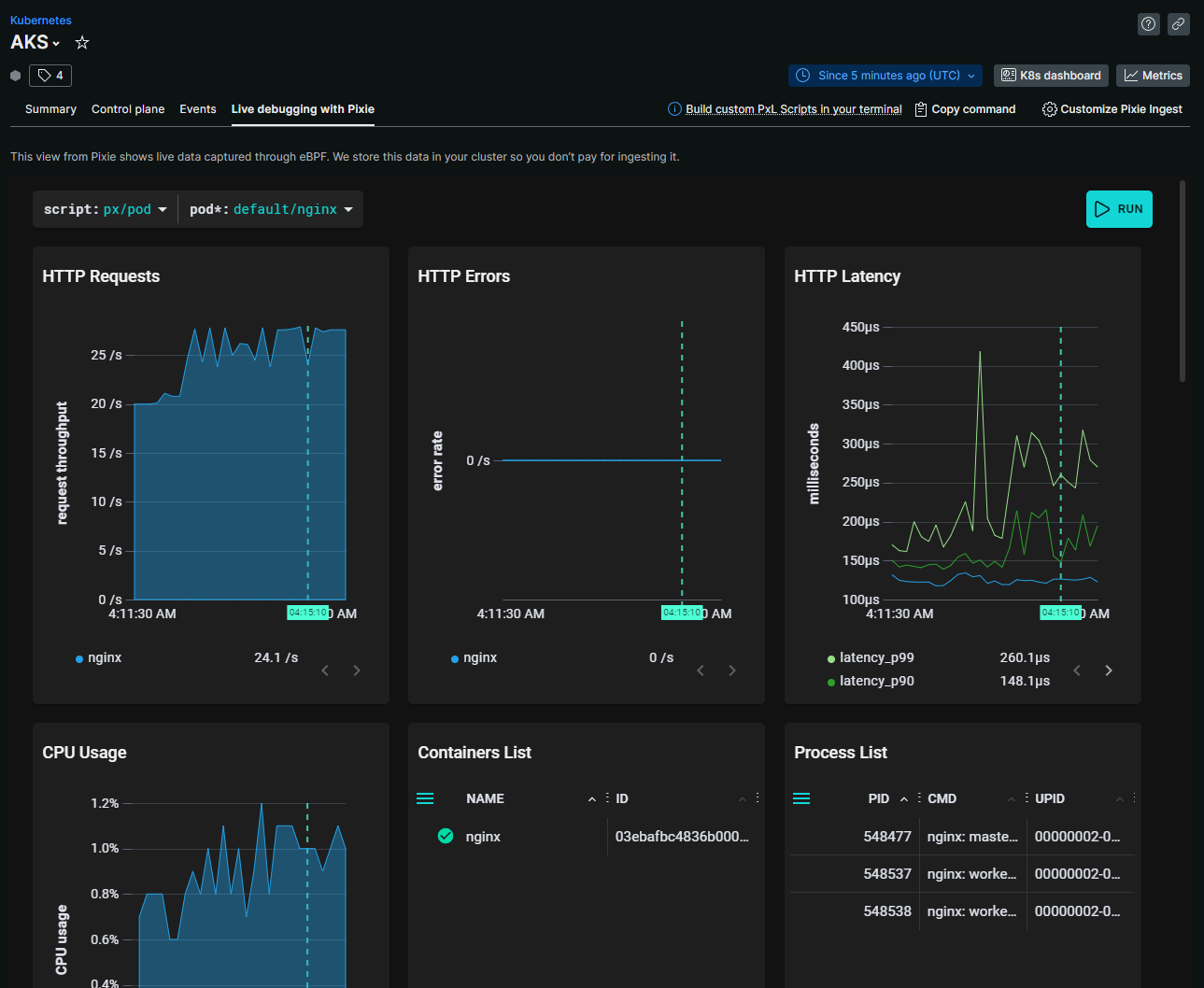Go to previous HTTP Latency legend page

[x=1077, y=670]
